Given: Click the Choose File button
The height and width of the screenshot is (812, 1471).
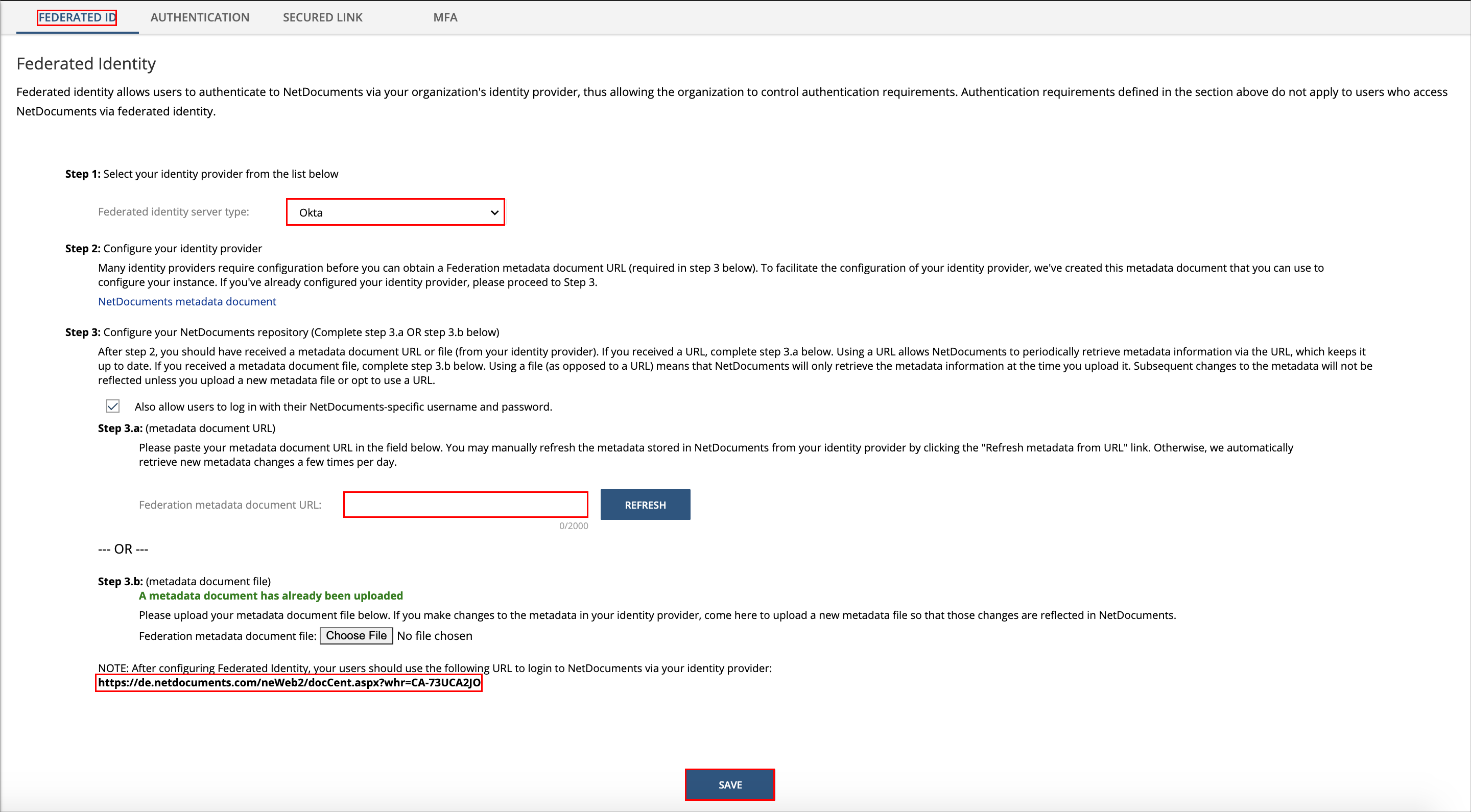Looking at the screenshot, I should pyautogui.click(x=356, y=635).
